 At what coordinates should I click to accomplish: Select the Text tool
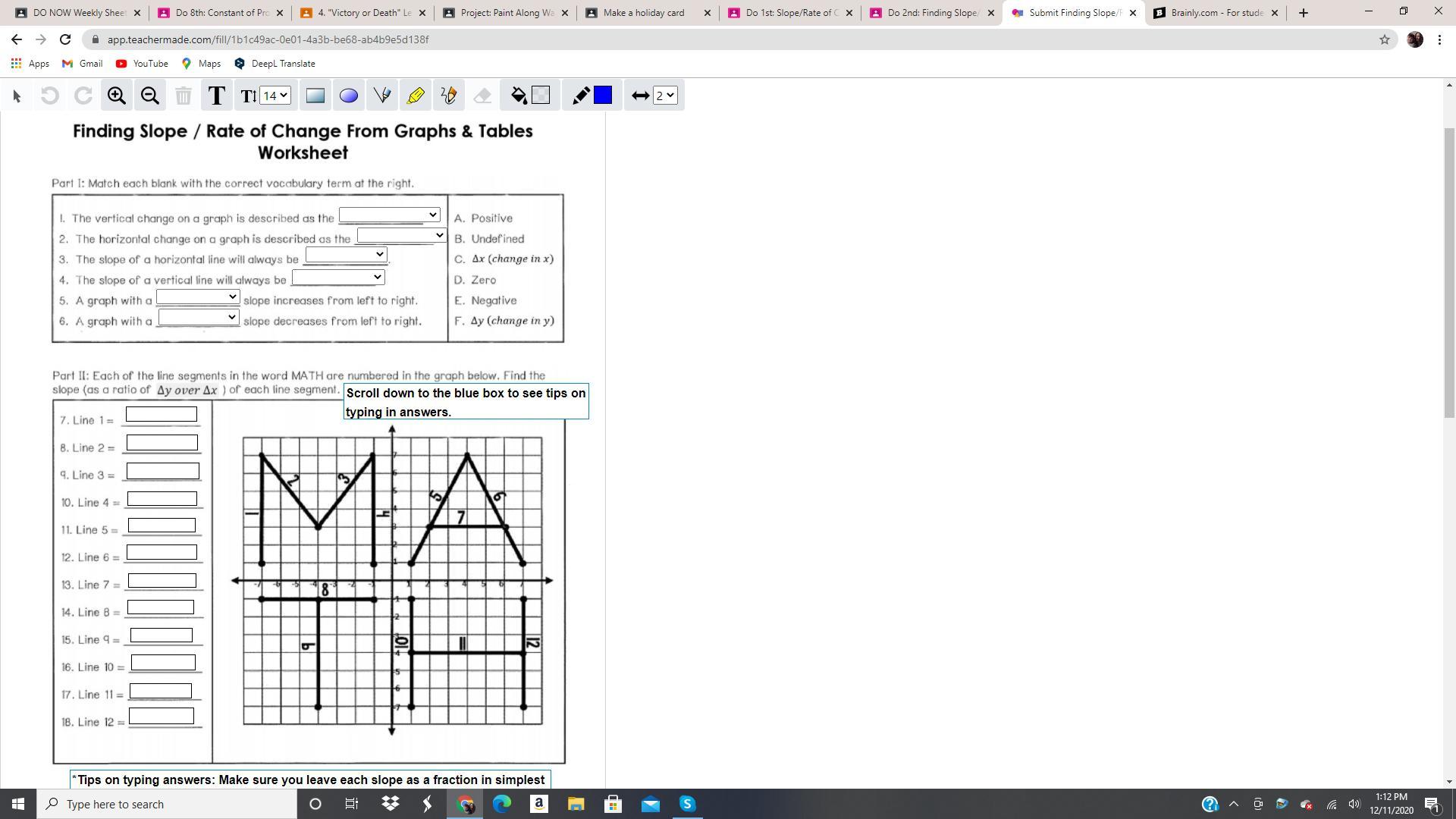pos(216,96)
